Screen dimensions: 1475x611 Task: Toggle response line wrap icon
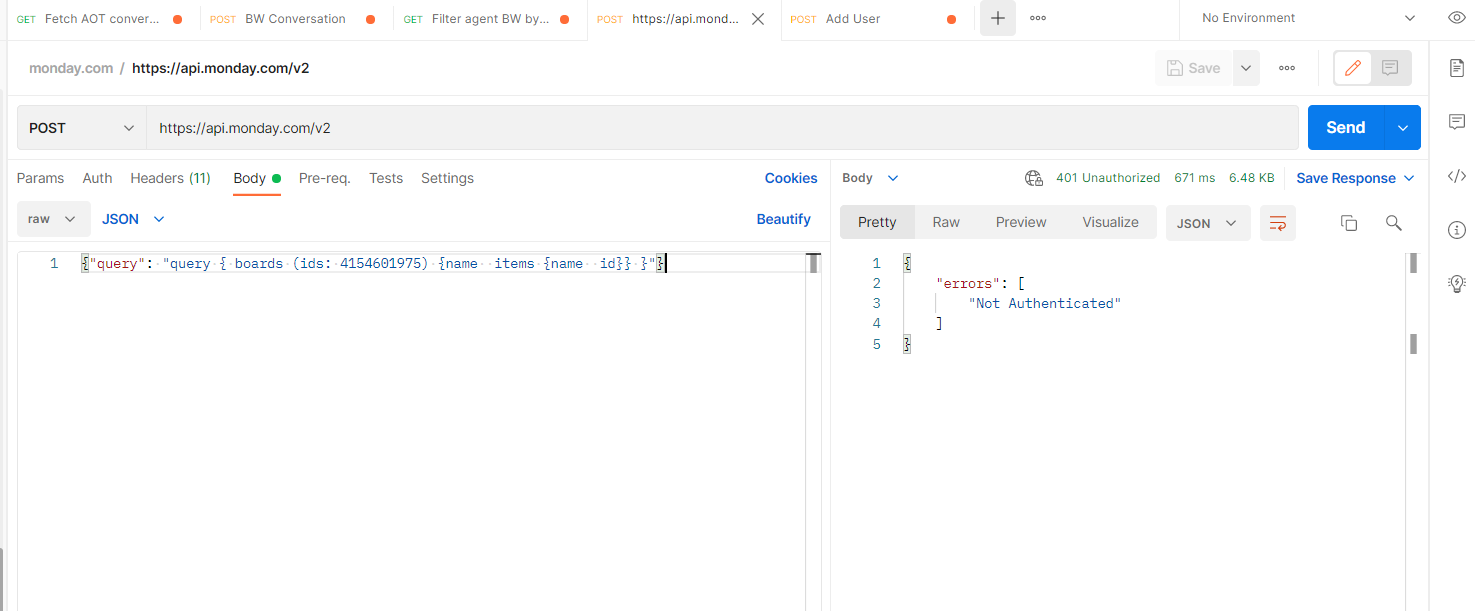(1278, 223)
